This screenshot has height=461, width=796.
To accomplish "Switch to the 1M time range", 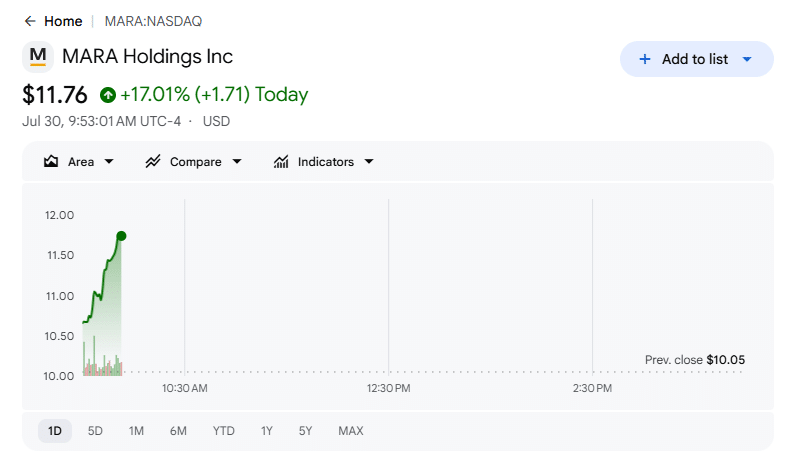I will (x=136, y=431).
